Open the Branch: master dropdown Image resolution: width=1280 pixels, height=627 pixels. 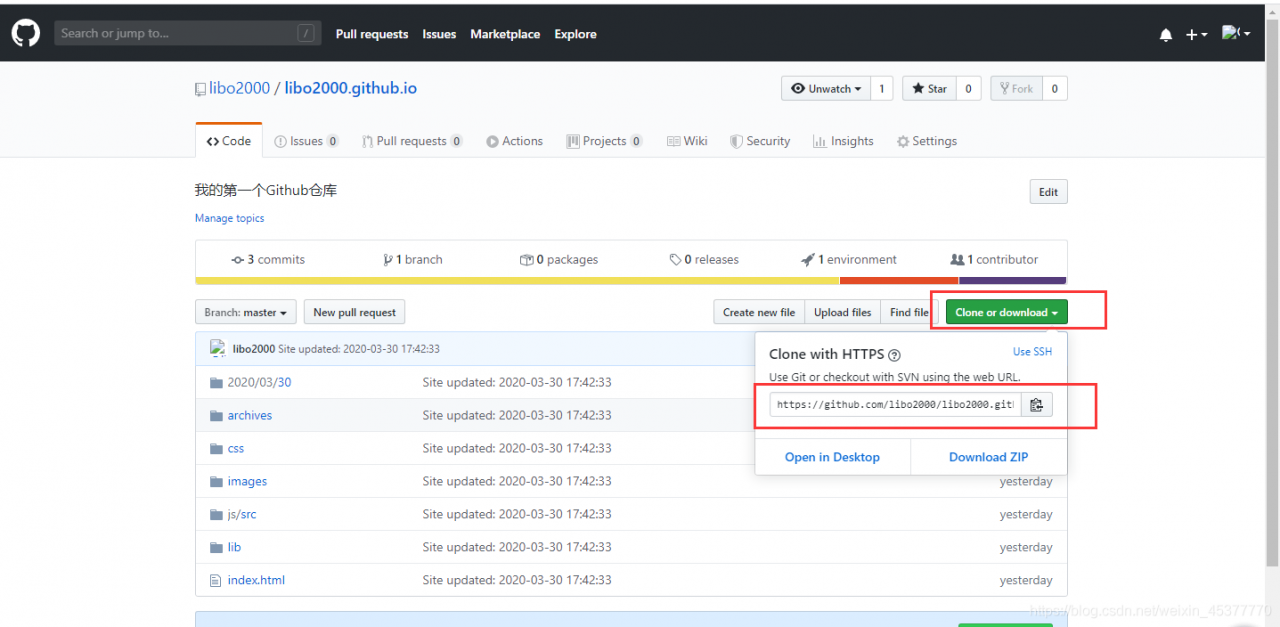point(246,312)
